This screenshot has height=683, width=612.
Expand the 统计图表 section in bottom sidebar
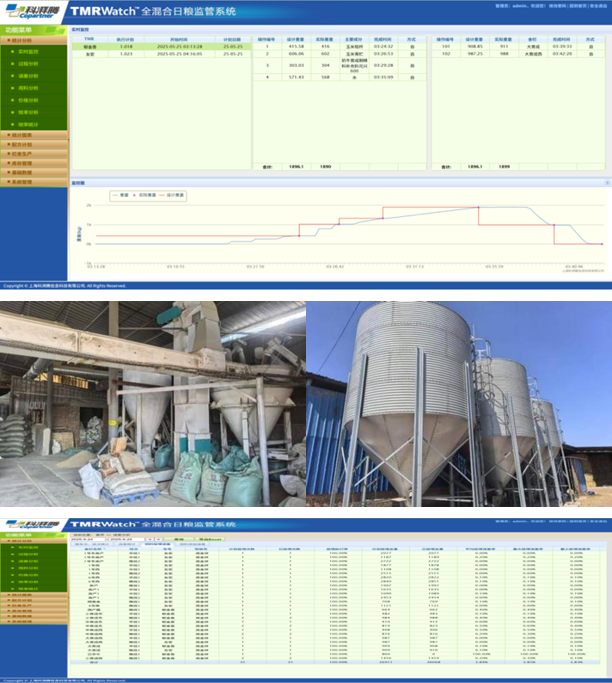(x=34, y=595)
